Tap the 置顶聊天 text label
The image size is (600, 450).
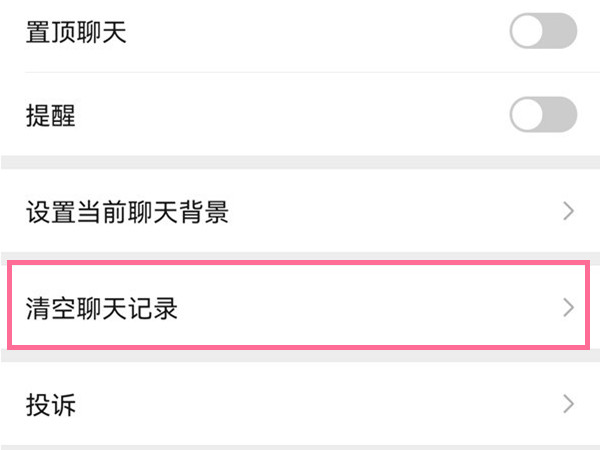tap(75, 34)
